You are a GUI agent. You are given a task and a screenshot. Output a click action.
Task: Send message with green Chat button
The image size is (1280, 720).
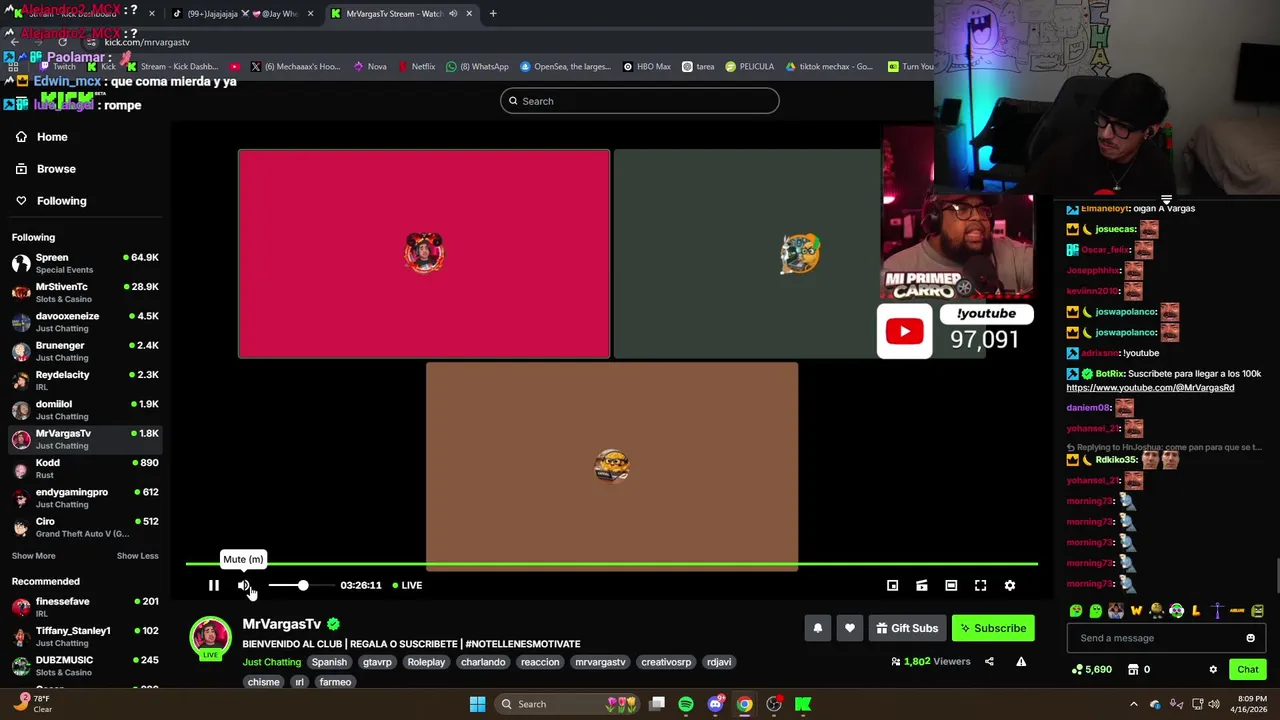point(1247,669)
